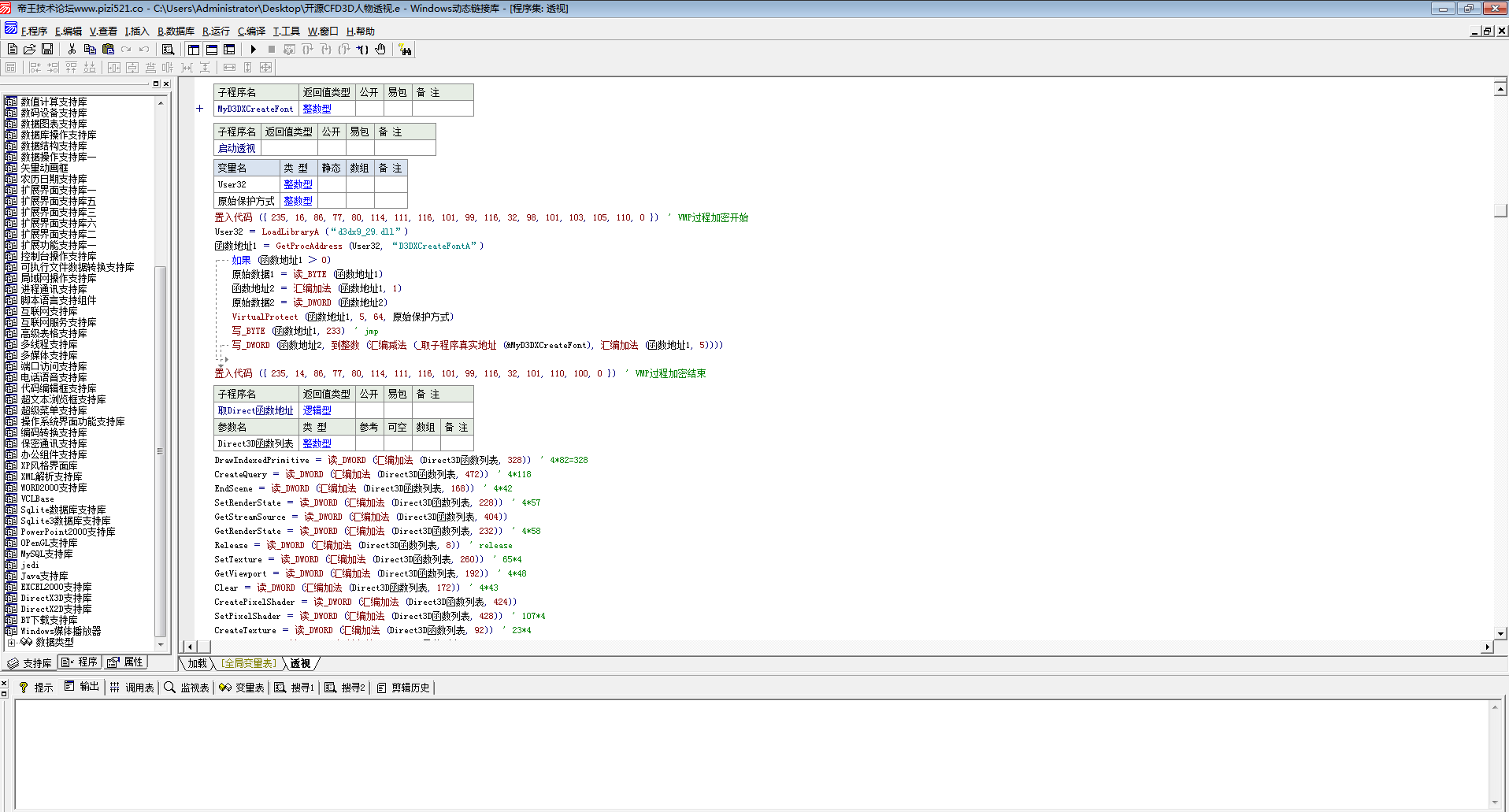The image size is (1509, 812).
Task: Cut selection with the scissors icon
Action: pyautogui.click(x=72, y=49)
